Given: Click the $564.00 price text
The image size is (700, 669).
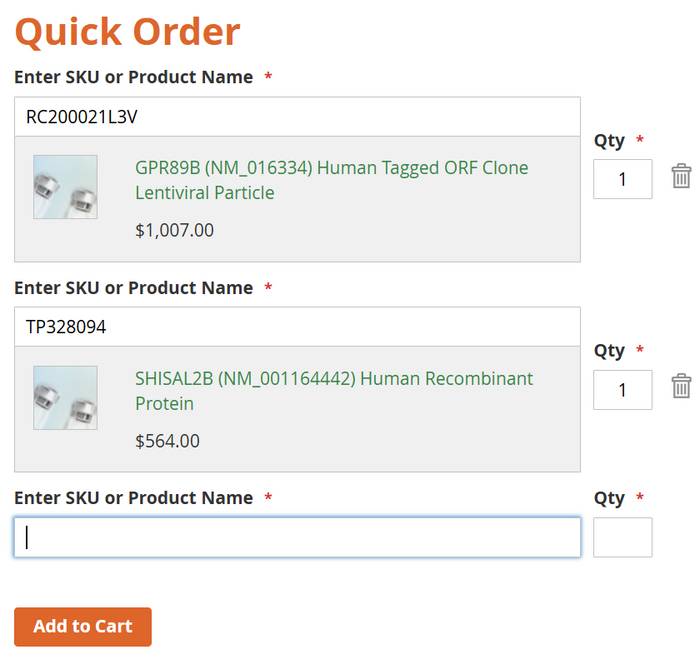Looking at the screenshot, I should tap(167, 441).
